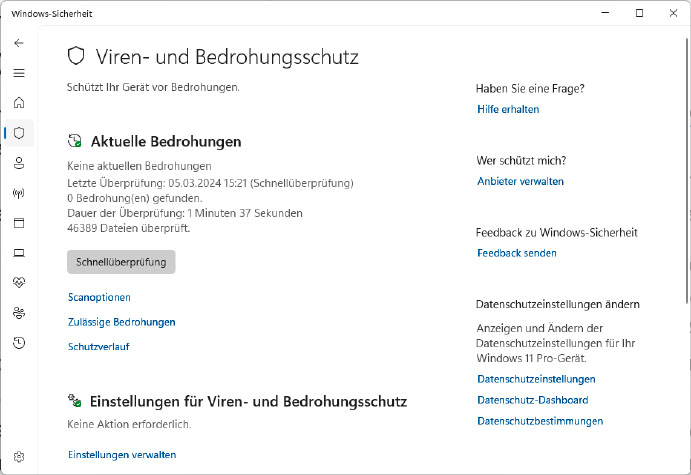Open Scanoptionen link

click(99, 297)
